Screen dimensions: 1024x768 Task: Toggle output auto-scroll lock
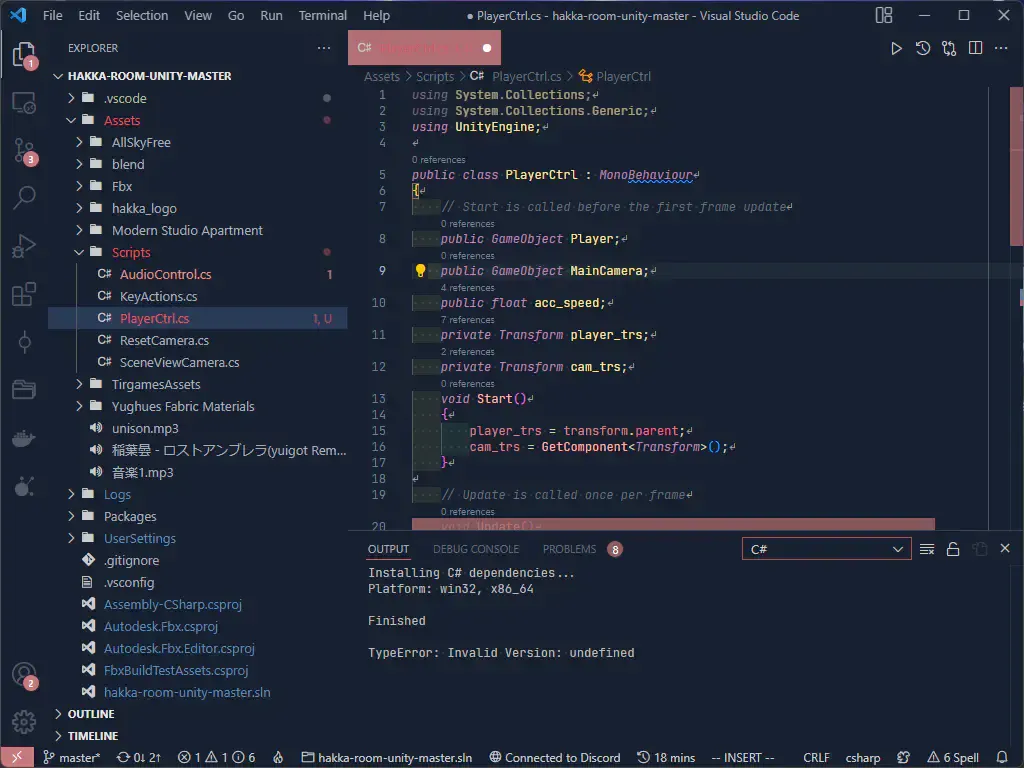(x=953, y=549)
